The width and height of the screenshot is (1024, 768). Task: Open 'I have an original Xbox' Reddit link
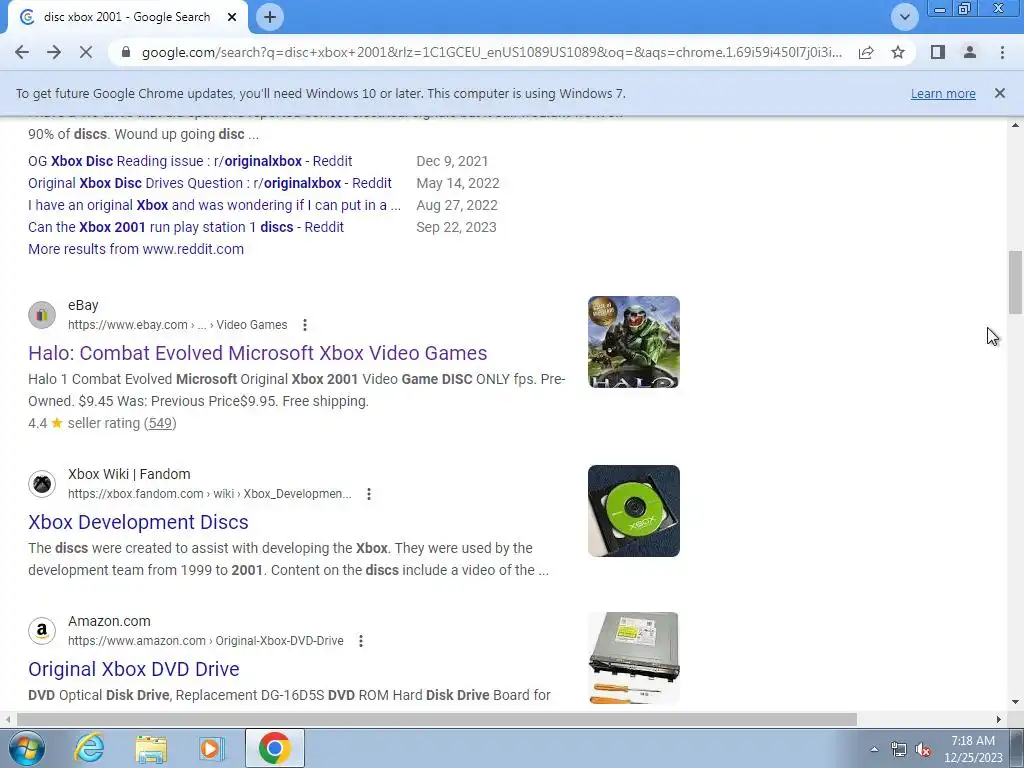(214, 205)
